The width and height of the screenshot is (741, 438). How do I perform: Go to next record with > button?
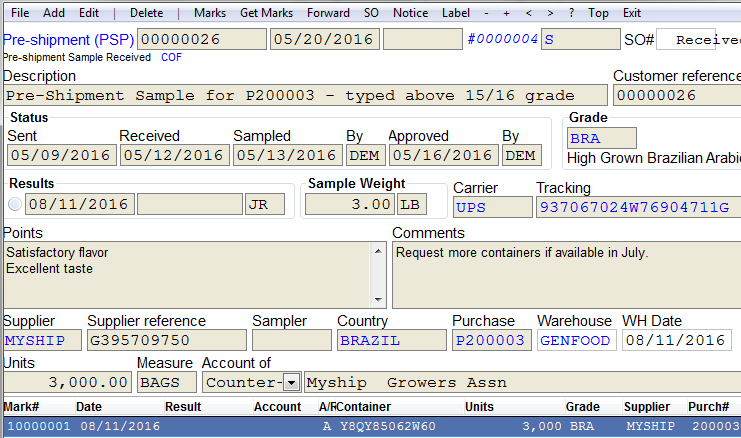pos(550,13)
